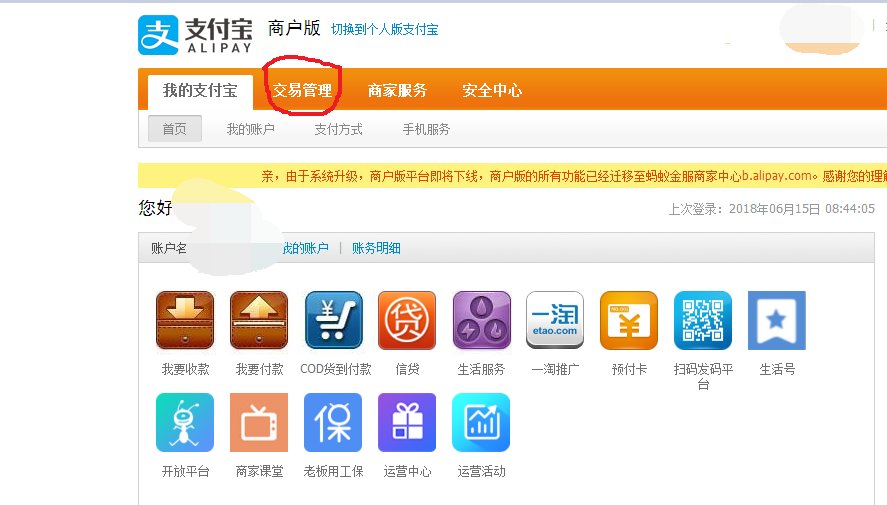Click the 切换到个人版支付宝 link
The height and width of the screenshot is (505, 887).
point(385,29)
